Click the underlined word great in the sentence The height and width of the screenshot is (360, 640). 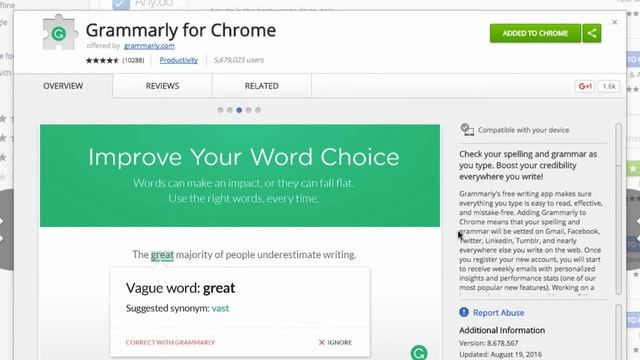162,255
